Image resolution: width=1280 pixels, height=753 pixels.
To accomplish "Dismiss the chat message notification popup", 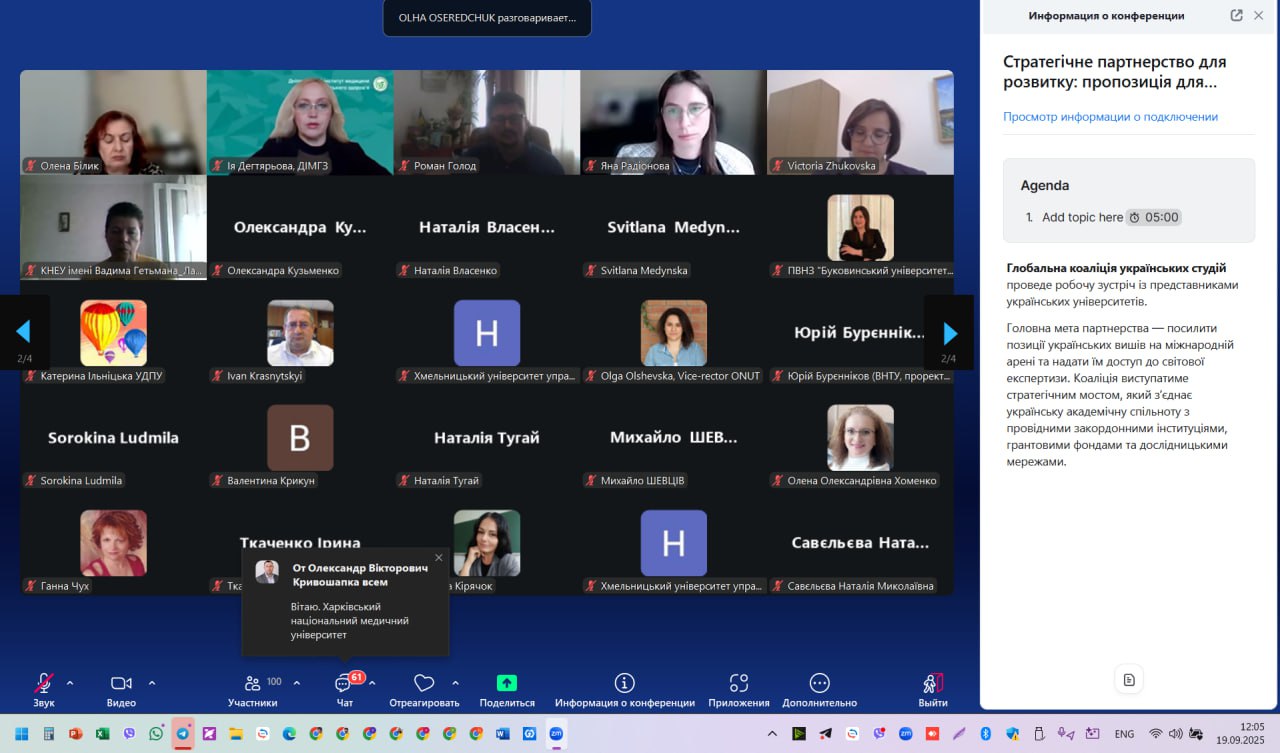I will (x=438, y=558).
